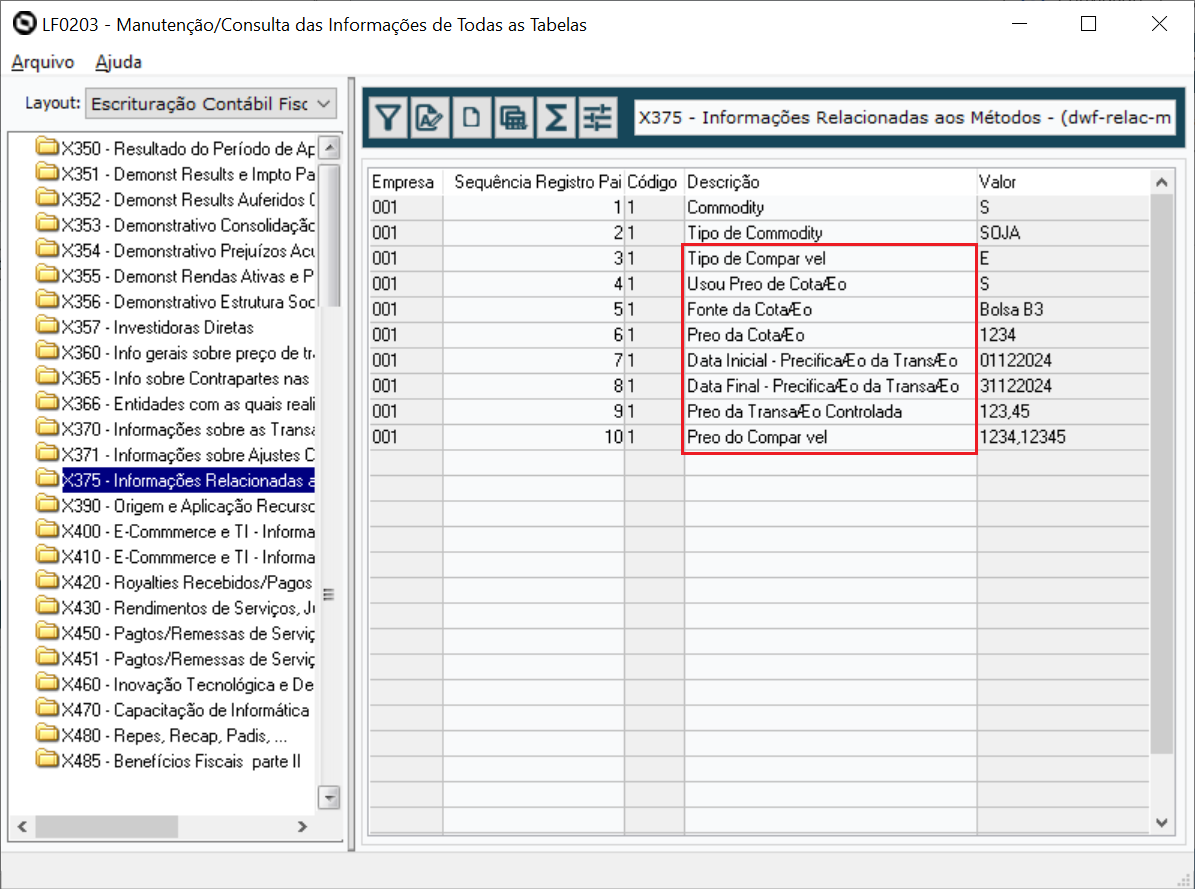This screenshot has height=889, width=1195.
Task: Click the tree horizontal scrollbar thumb
Action: pyautogui.click(x=107, y=826)
